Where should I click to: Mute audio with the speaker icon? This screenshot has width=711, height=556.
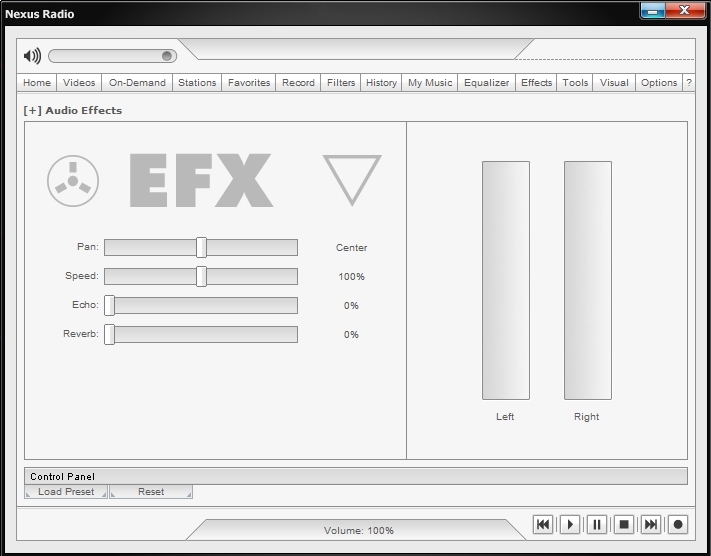pyautogui.click(x=32, y=56)
